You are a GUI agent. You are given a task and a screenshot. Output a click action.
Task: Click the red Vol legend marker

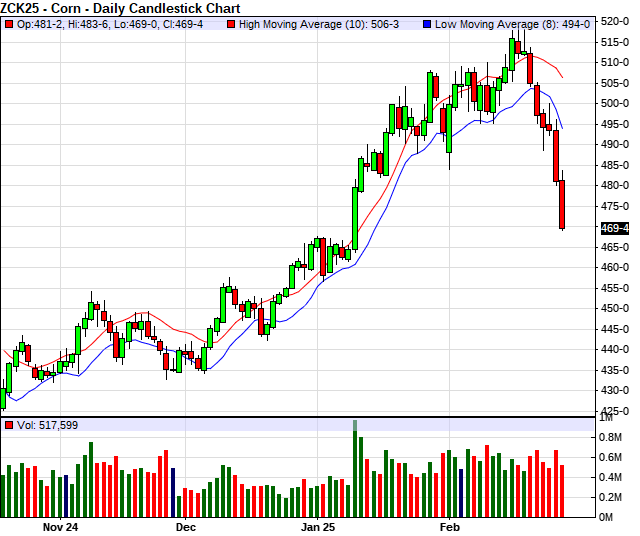(x=9, y=425)
